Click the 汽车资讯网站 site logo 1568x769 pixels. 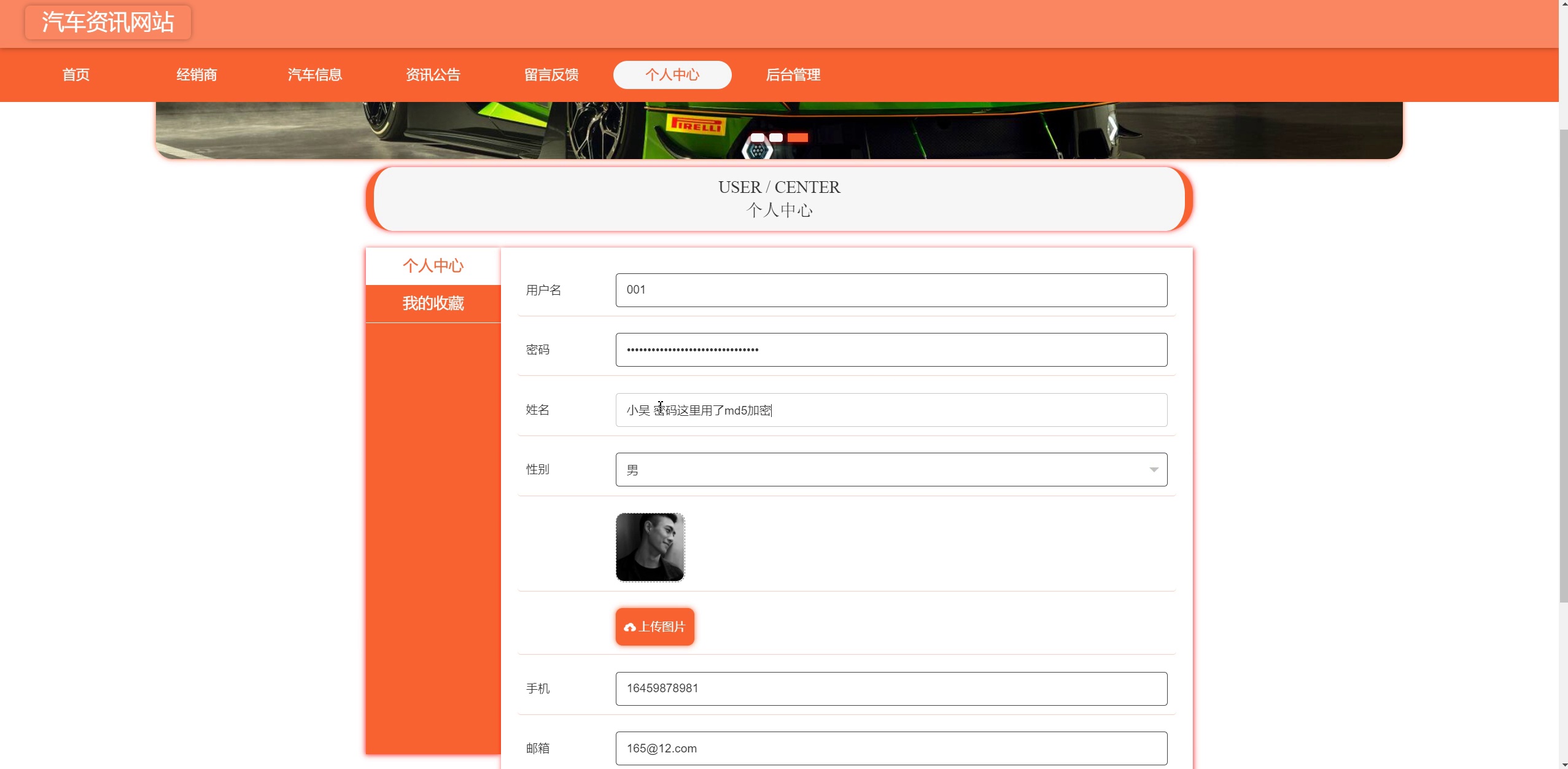(108, 22)
